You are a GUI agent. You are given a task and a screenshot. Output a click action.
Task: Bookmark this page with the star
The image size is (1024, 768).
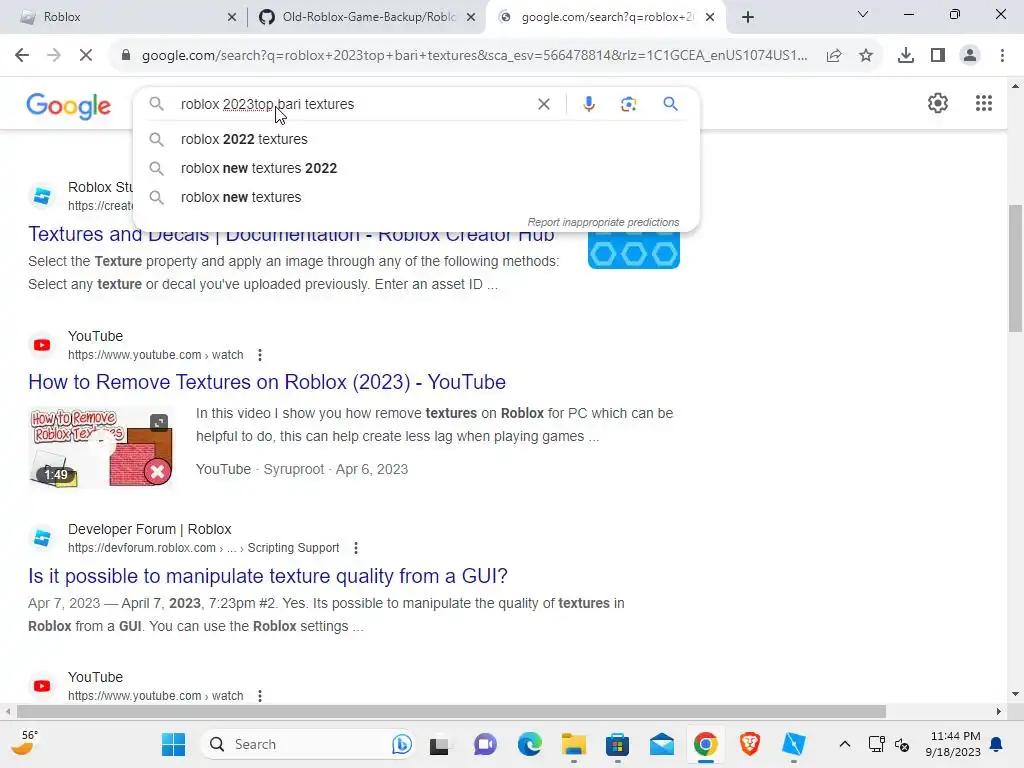pos(866,56)
